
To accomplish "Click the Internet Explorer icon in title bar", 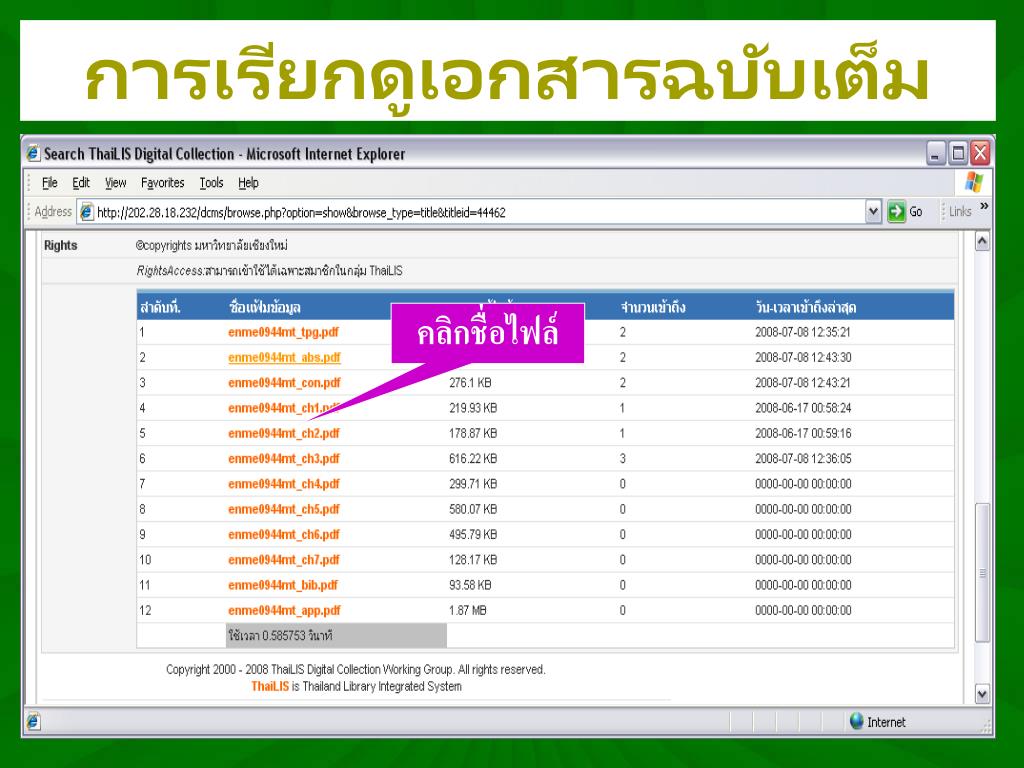I will click(x=33, y=154).
